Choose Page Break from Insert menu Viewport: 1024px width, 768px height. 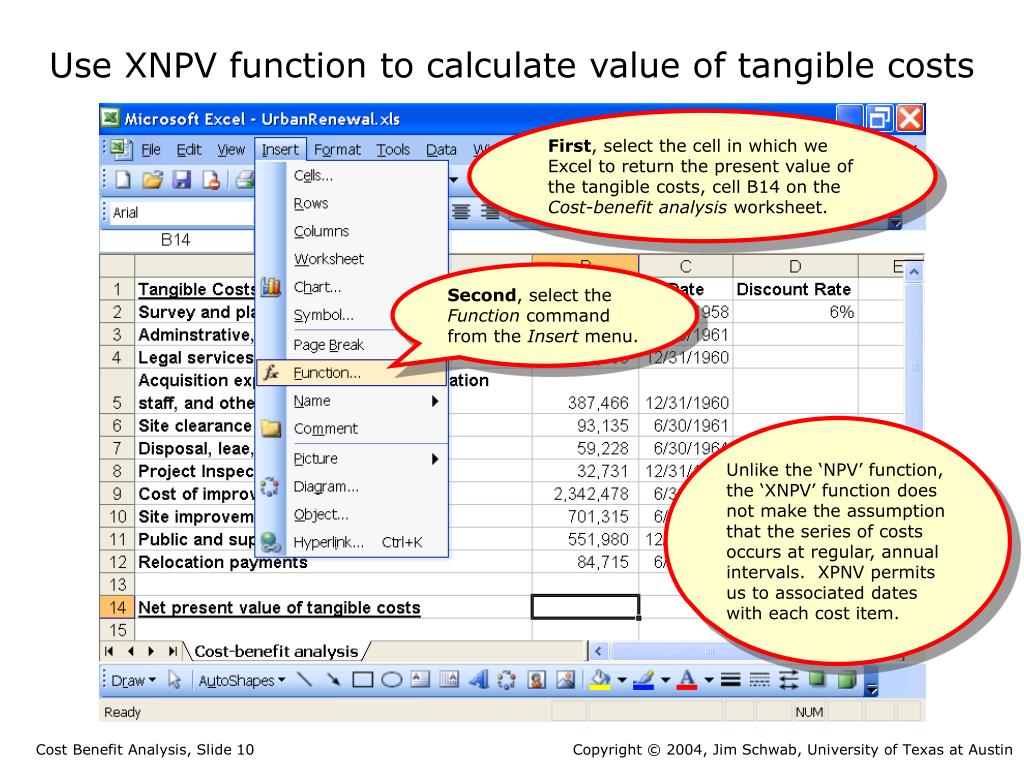click(328, 345)
